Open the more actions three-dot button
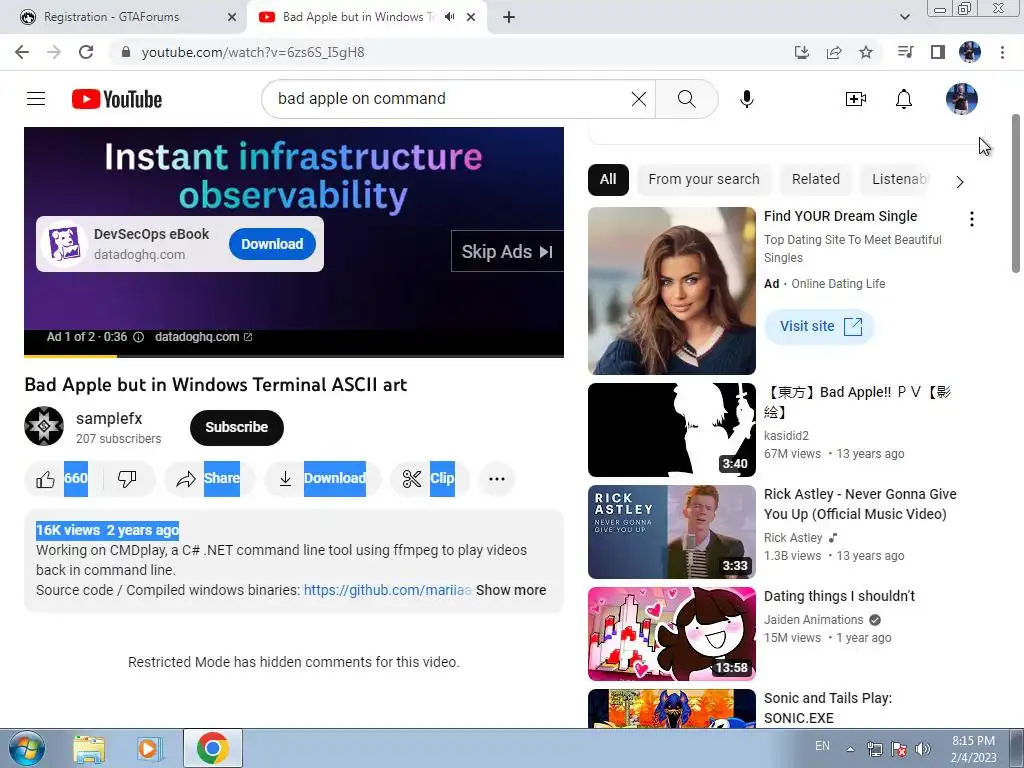Viewport: 1024px width, 768px height. (496, 479)
